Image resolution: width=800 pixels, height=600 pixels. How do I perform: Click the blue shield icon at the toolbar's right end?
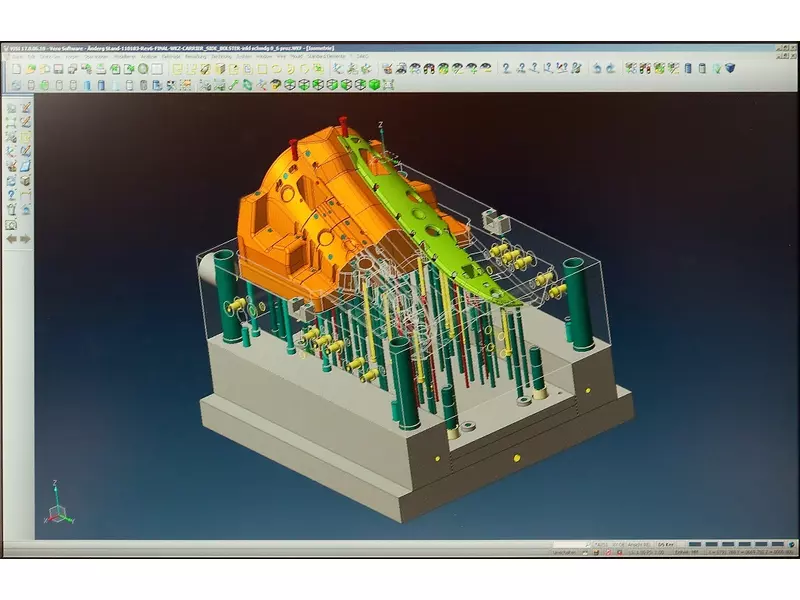click(x=730, y=69)
